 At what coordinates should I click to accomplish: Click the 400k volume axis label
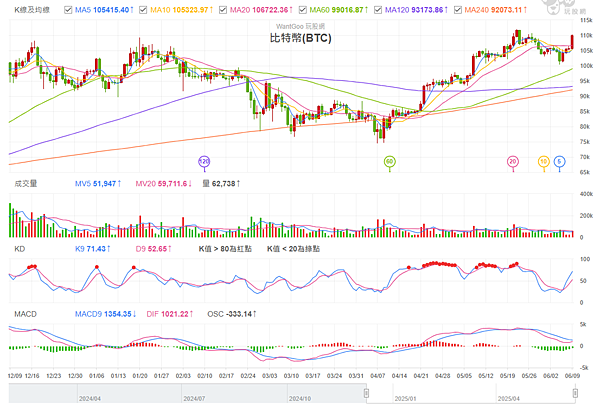pyautogui.click(x=586, y=194)
